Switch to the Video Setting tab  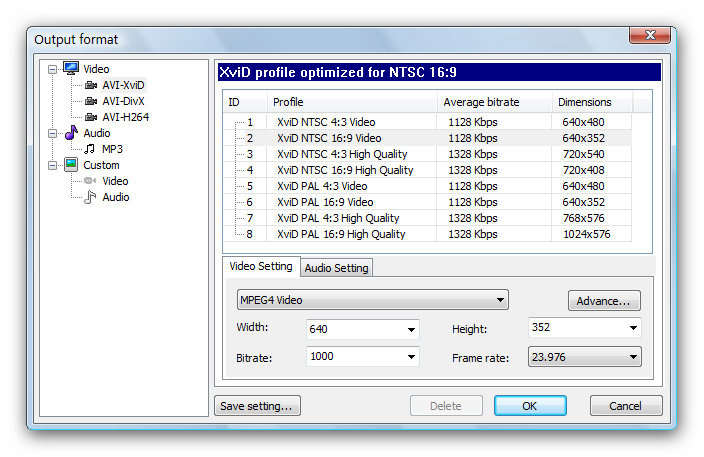click(261, 266)
